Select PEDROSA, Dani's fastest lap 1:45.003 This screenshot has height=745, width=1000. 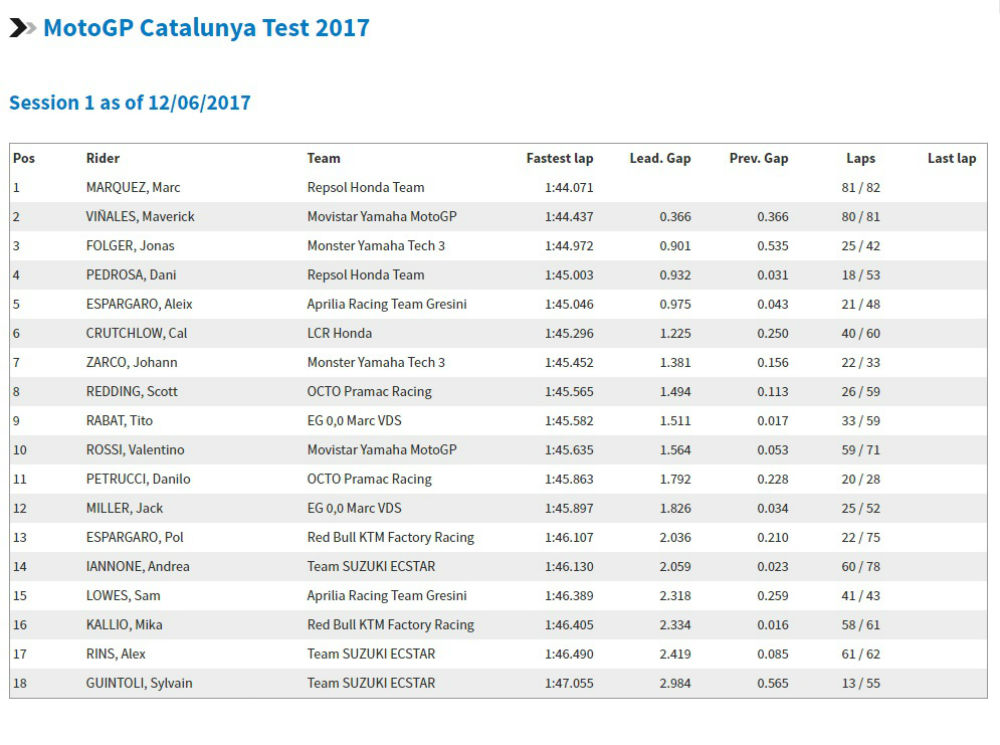[x=569, y=275]
